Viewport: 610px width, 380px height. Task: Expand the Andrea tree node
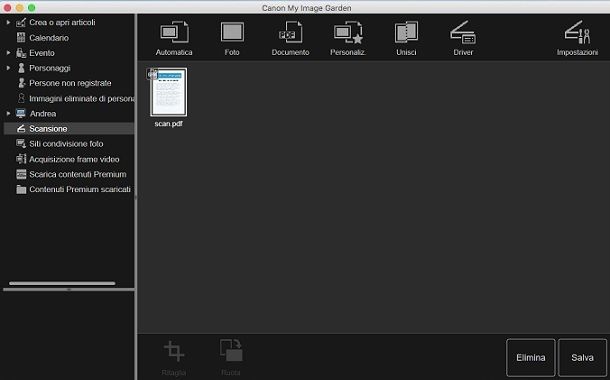8,113
